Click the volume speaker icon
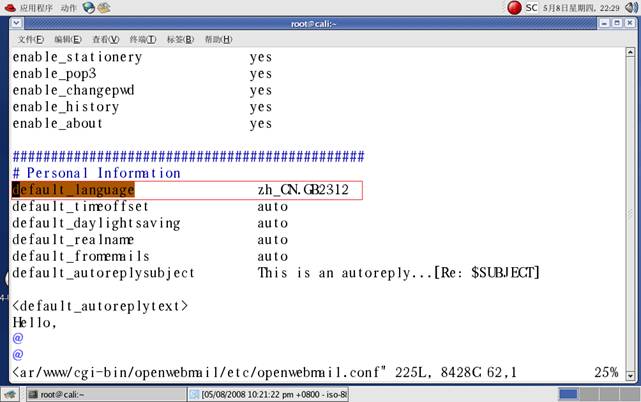This screenshot has height=402, width=641. click(x=630, y=7)
